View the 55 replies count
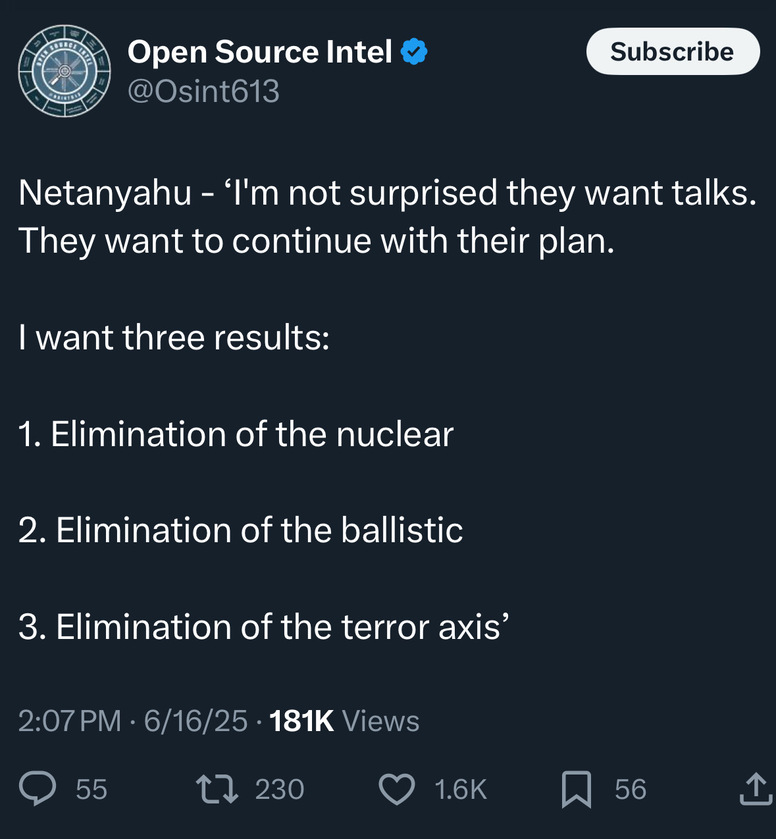The image size is (776, 839). (x=92, y=789)
